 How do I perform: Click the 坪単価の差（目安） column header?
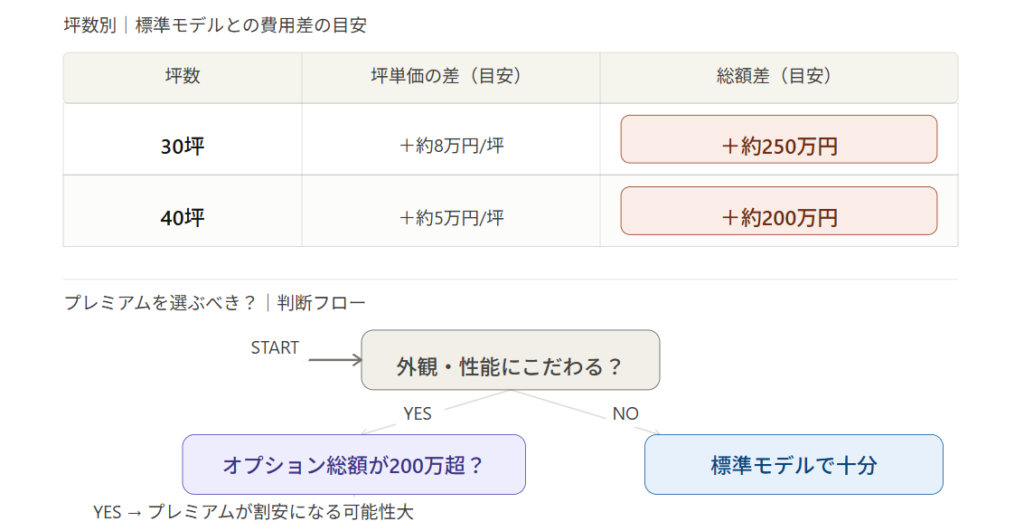point(450,77)
